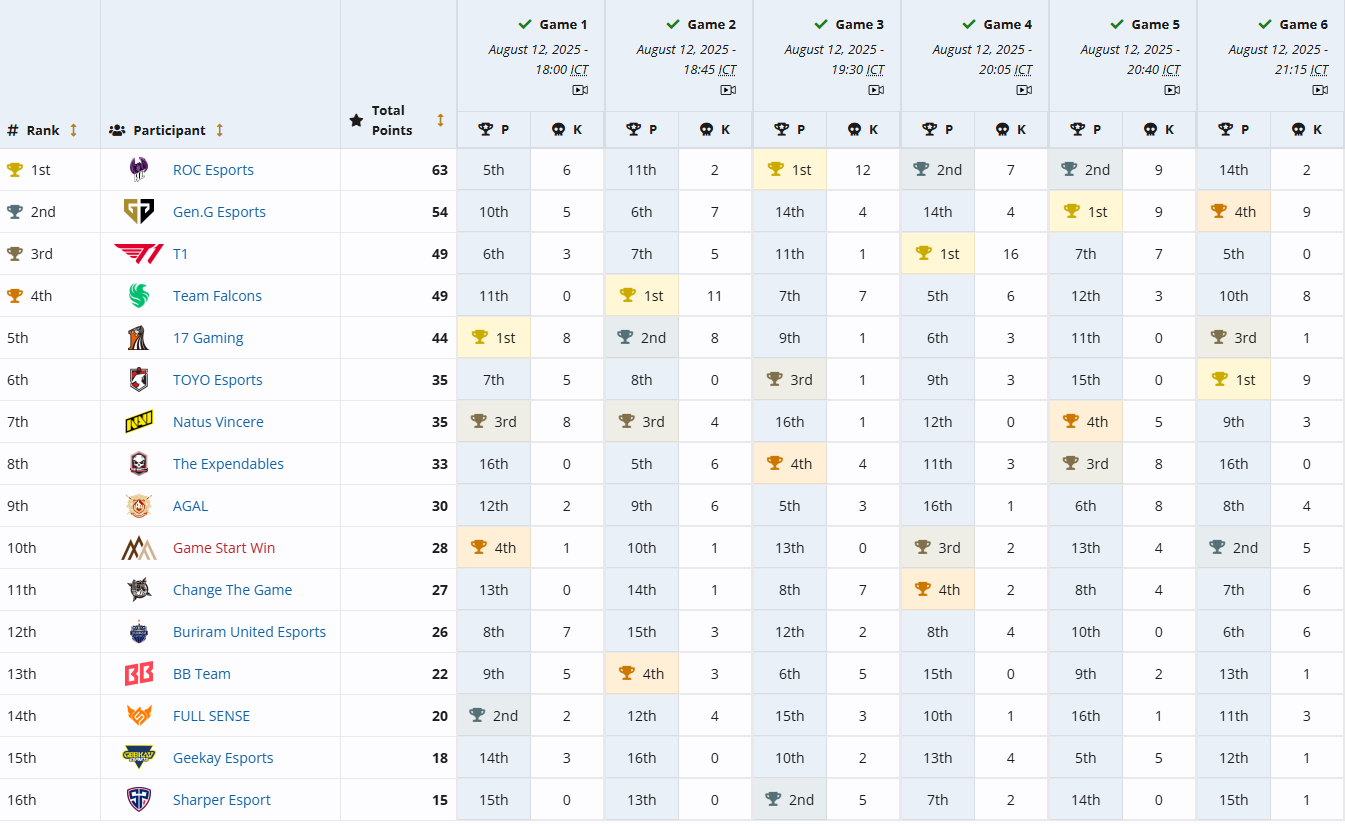Open the BB Team link
1345x824 pixels.
[x=202, y=674]
